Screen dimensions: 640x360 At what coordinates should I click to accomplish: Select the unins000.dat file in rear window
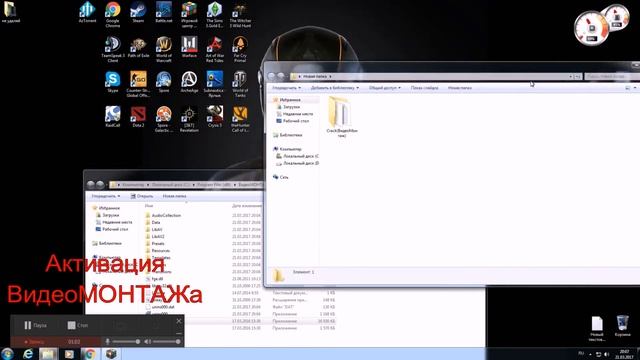(x=160, y=307)
